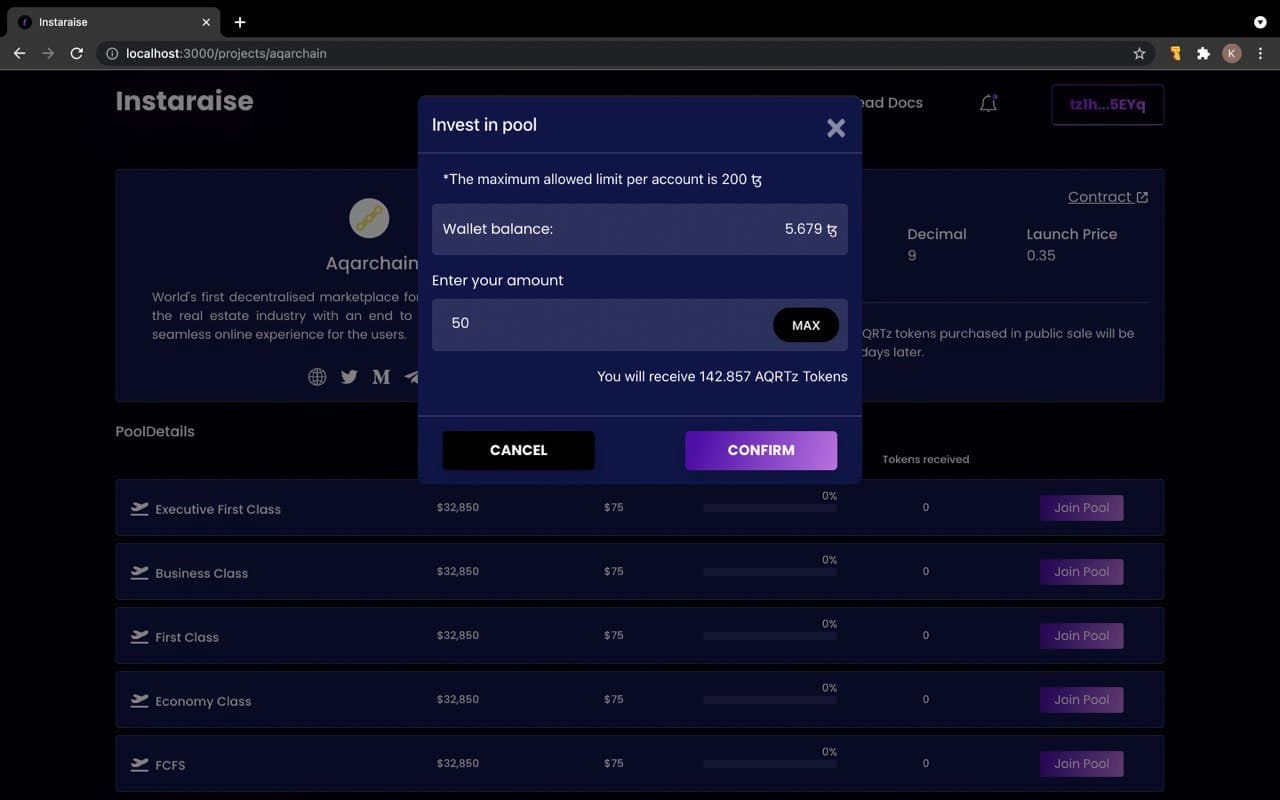Click the yellow extension icon in toolbar
Viewport: 1280px width, 800px height.
(x=1176, y=53)
